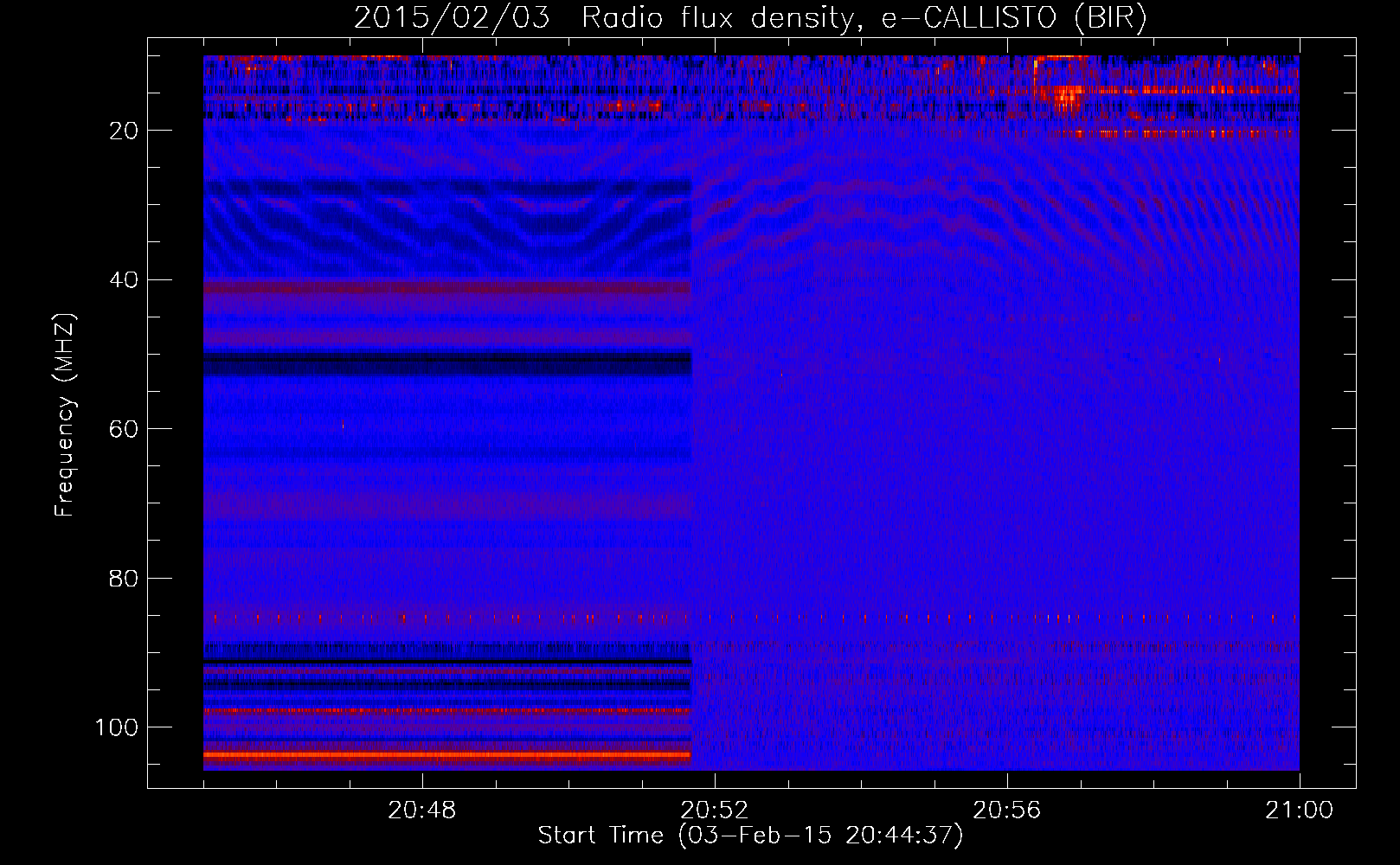Screen dimensions: 1400x865
Task: Click the '40' frequency tick label
Action: 125,280
